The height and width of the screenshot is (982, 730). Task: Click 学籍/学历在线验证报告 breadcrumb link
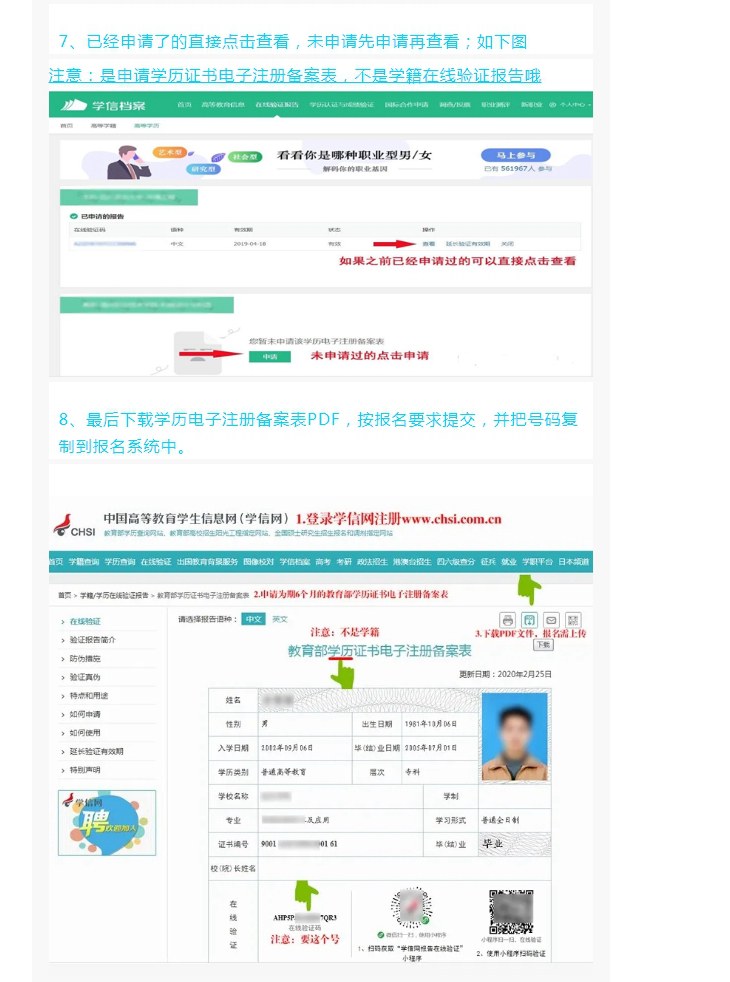pyautogui.click(x=114, y=595)
